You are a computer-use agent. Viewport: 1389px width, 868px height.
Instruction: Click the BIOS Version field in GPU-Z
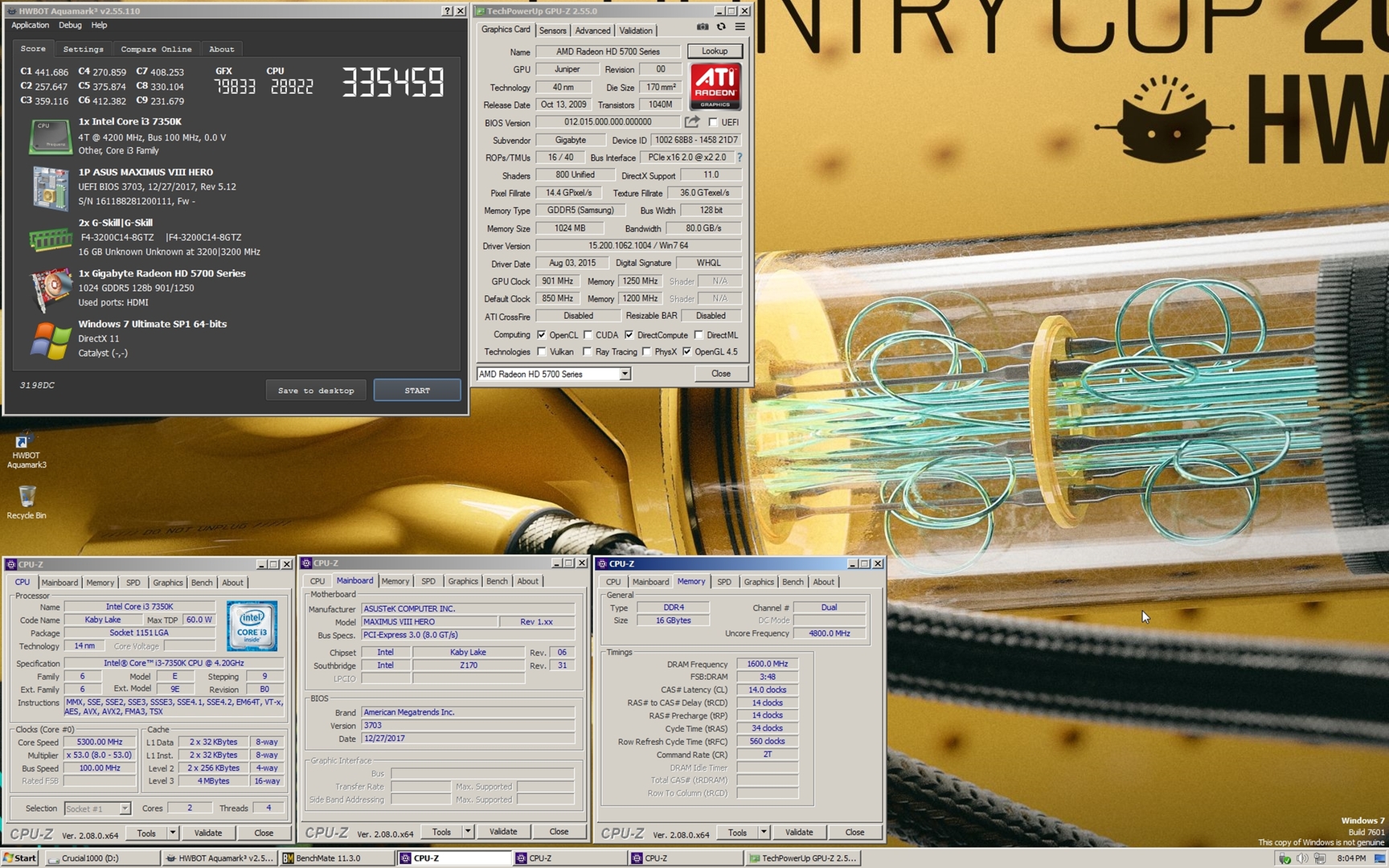(x=608, y=122)
